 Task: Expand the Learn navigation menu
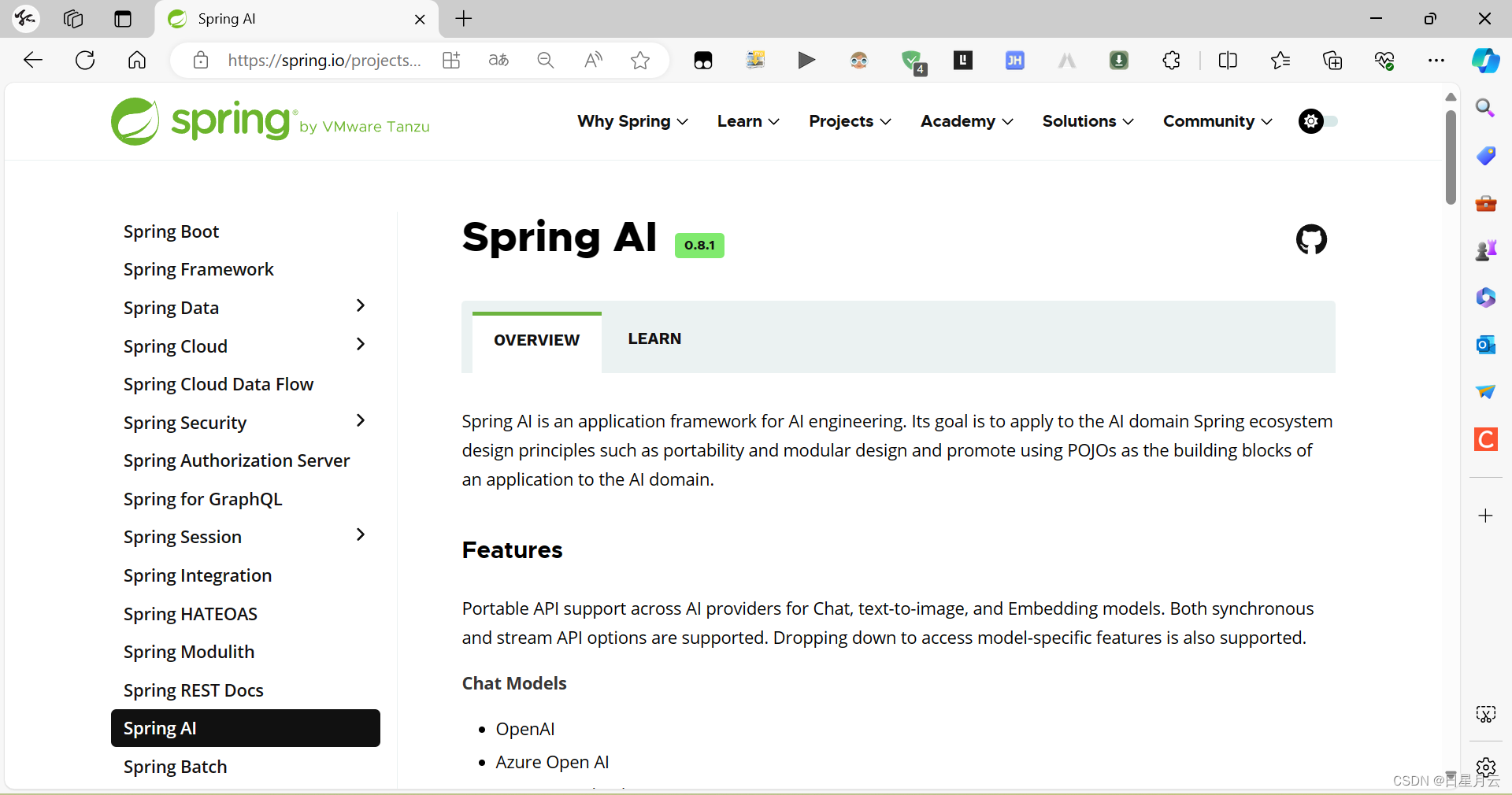(x=748, y=121)
